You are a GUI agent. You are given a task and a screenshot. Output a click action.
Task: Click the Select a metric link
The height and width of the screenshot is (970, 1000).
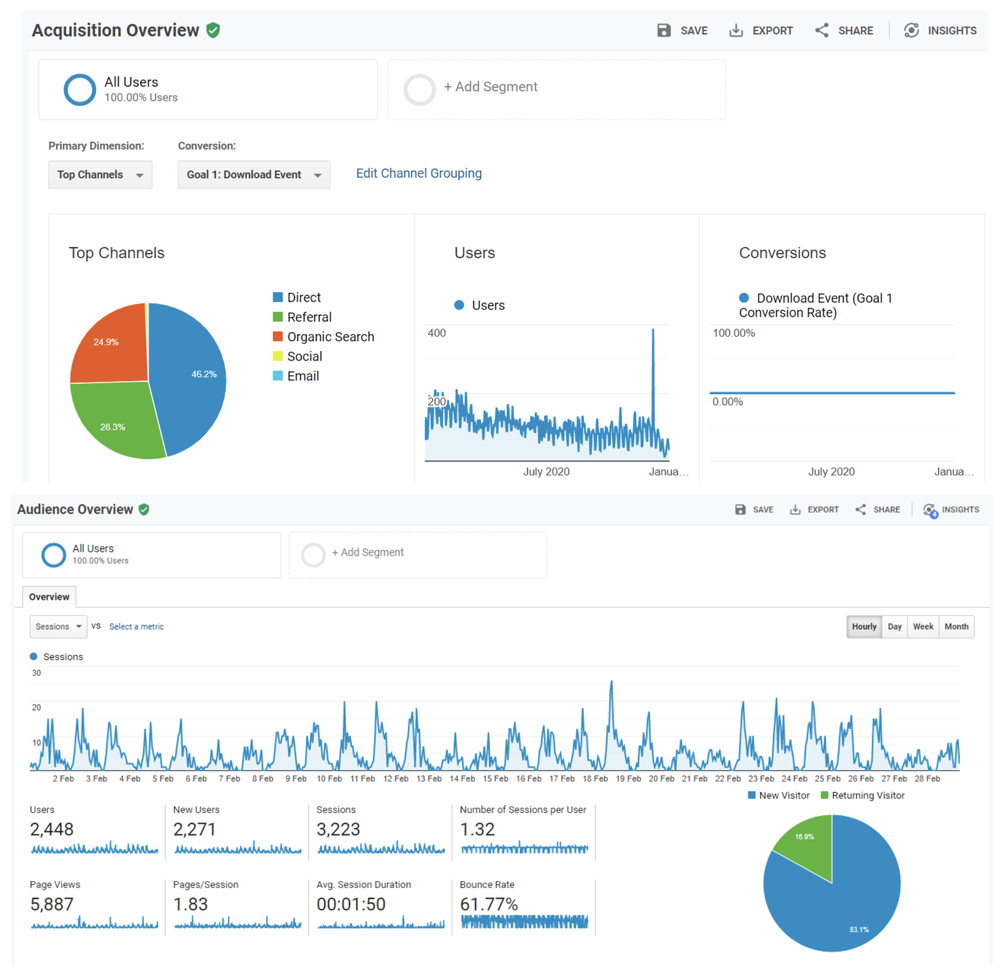click(136, 627)
